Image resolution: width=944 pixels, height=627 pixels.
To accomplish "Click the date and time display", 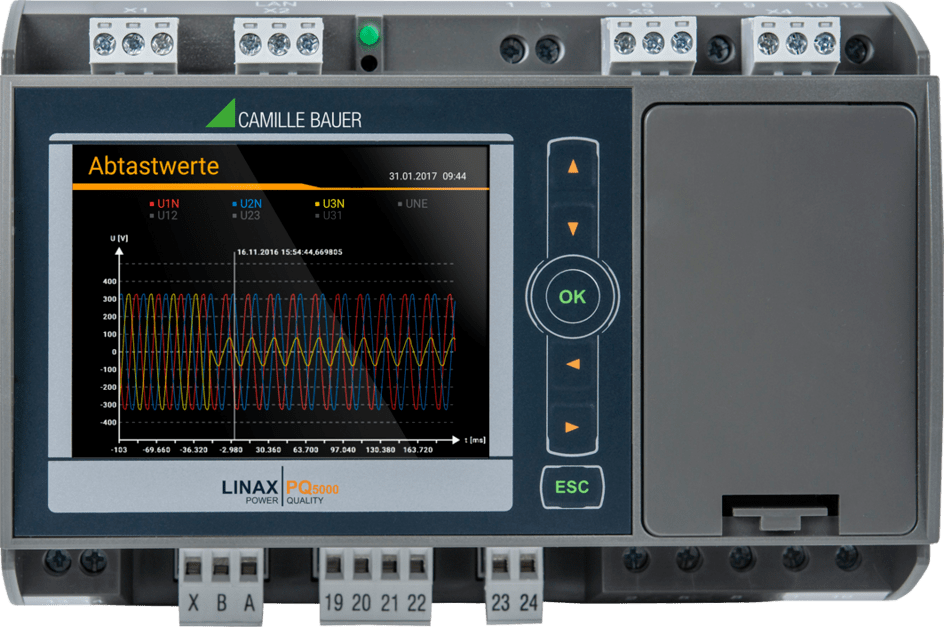I will [427, 176].
